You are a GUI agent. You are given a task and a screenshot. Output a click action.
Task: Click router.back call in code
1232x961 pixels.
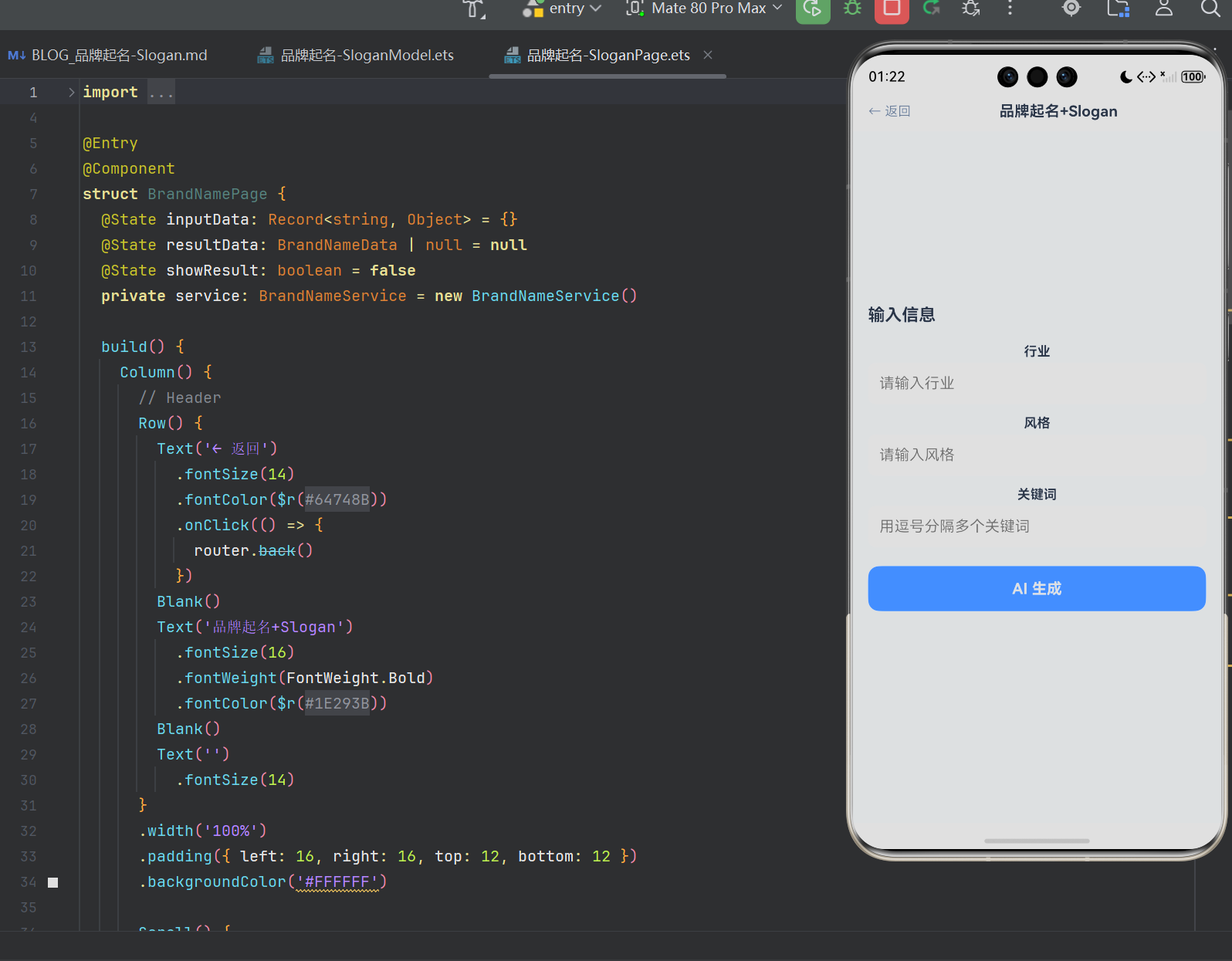pyautogui.click(x=253, y=551)
